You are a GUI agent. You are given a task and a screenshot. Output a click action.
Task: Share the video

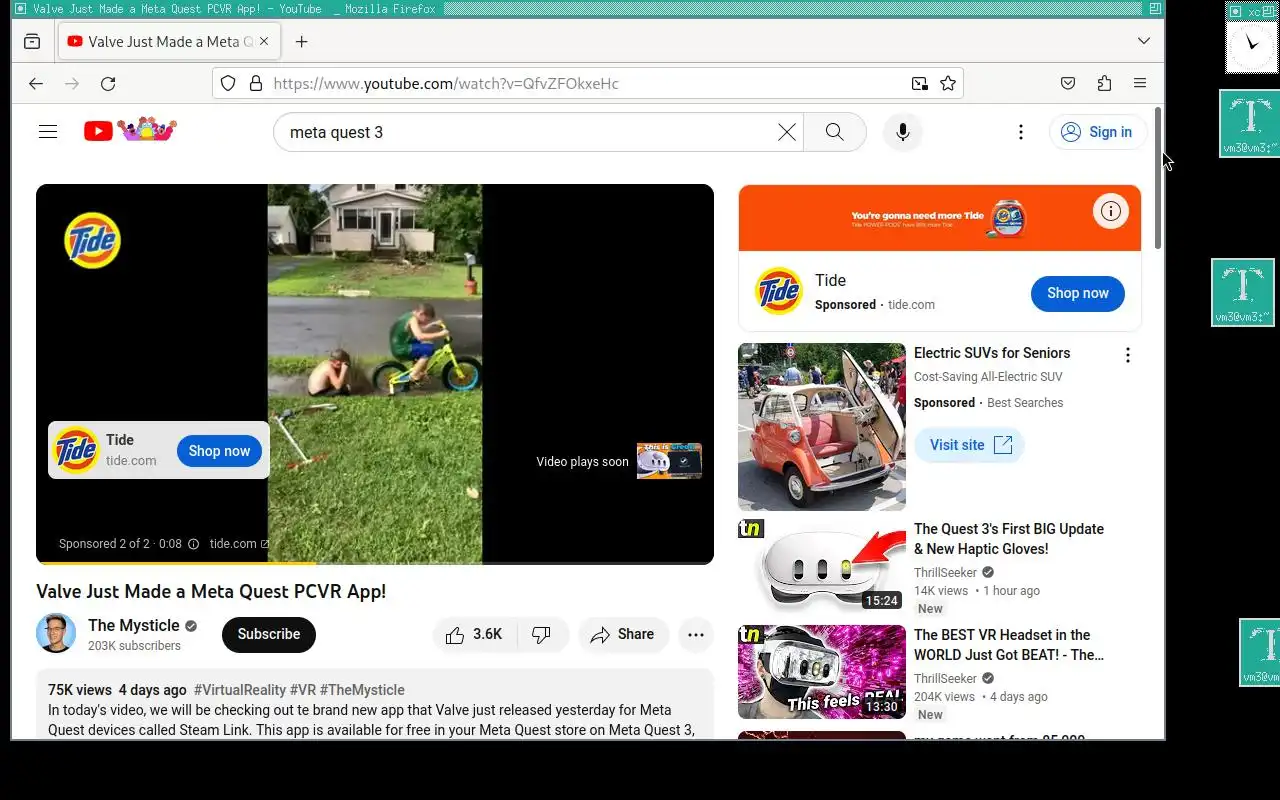622,635
